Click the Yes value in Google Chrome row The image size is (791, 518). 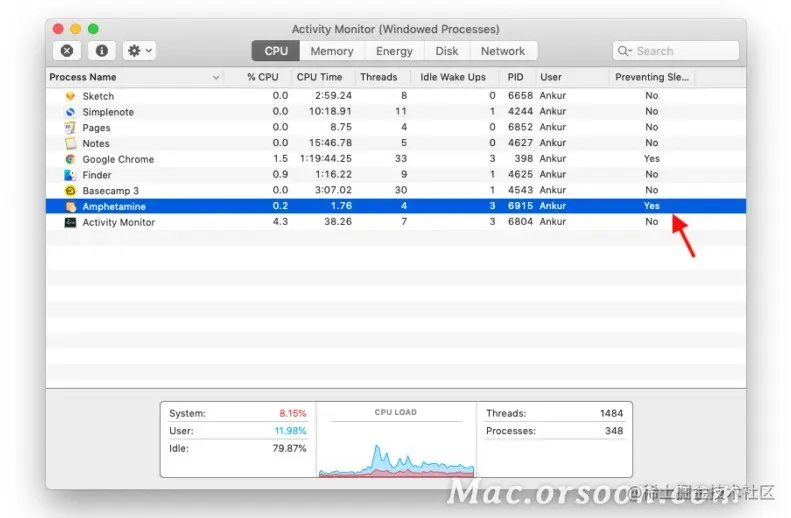651,158
